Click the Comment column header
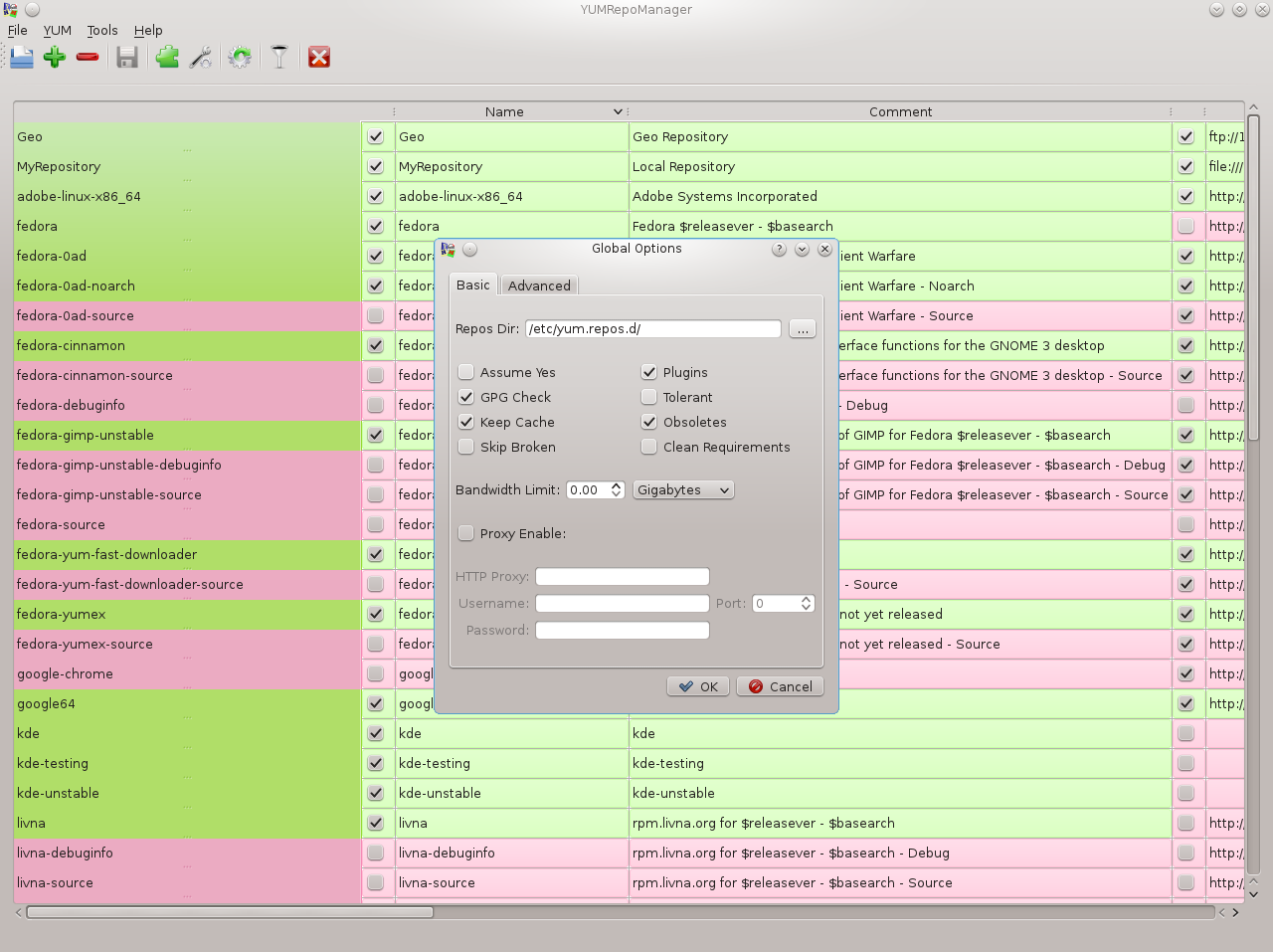 coord(900,111)
